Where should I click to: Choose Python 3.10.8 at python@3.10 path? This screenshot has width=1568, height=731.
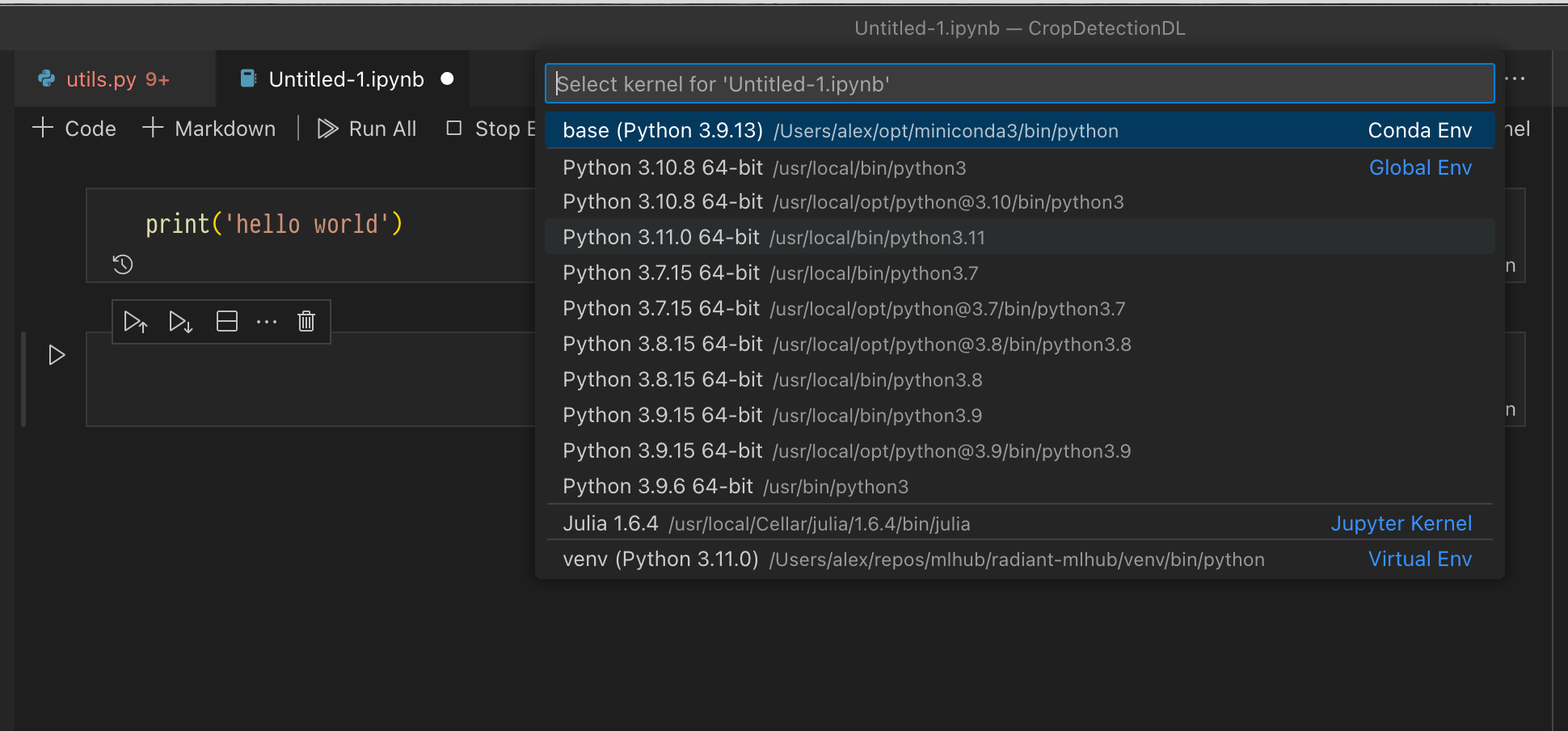[x=1019, y=202]
